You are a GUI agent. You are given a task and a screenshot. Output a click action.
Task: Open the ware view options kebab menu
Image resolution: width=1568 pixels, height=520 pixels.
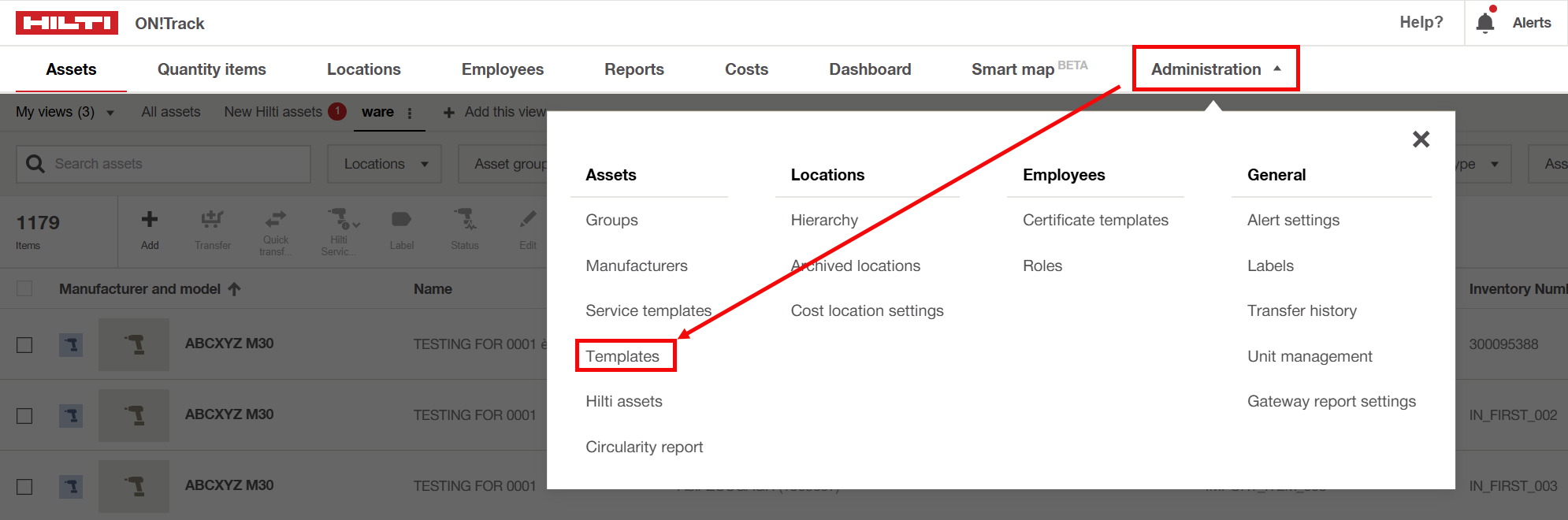tap(410, 113)
